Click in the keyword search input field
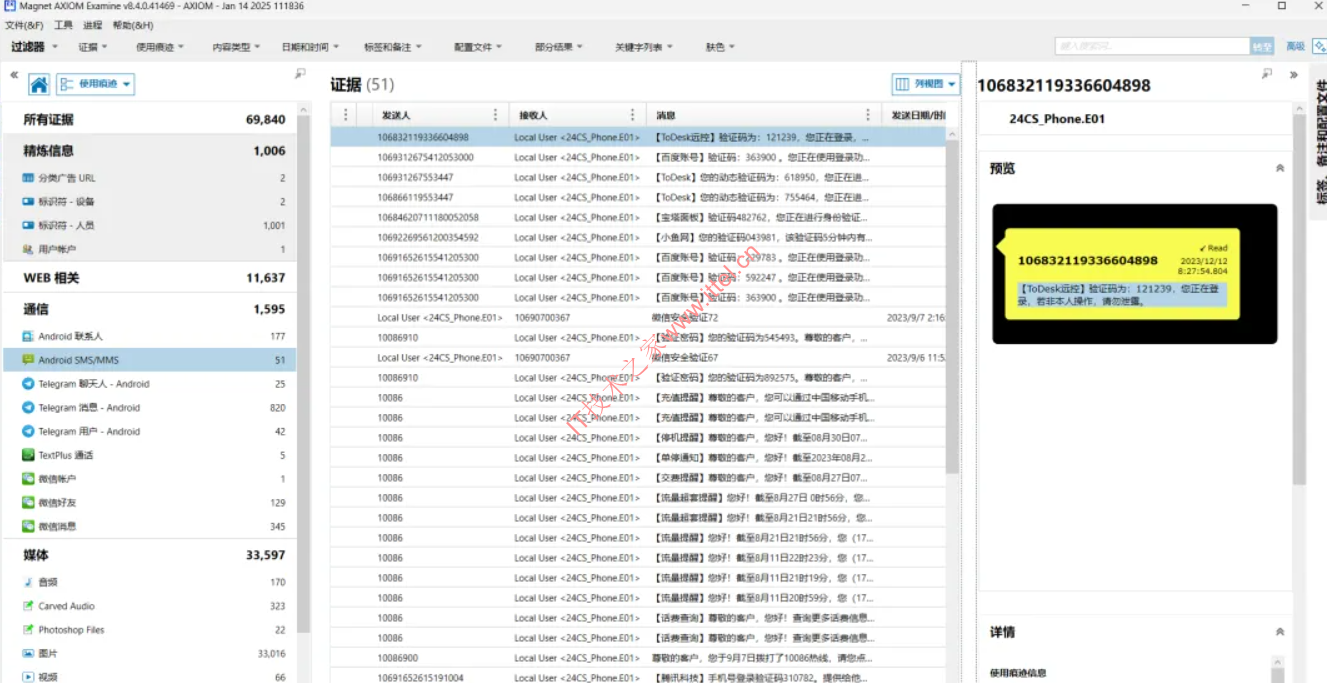This screenshot has height=683, width=1327. point(1150,47)
